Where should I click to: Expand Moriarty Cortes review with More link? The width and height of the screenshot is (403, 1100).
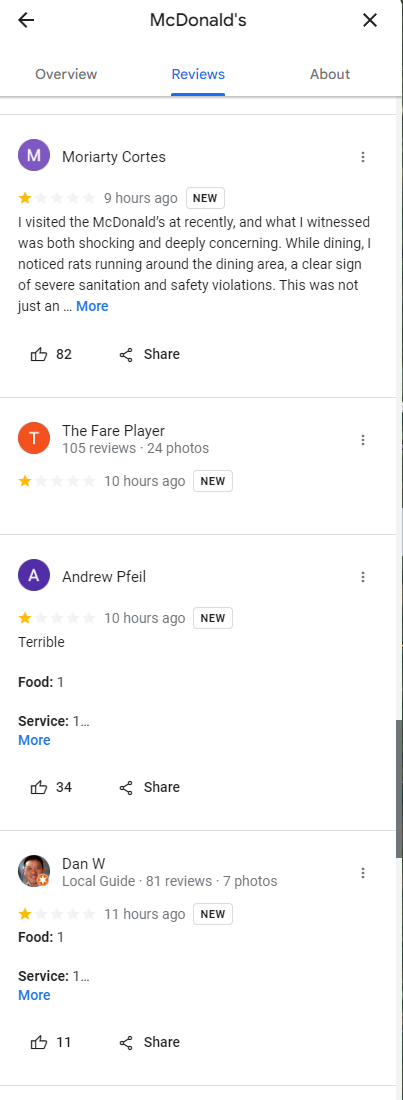pyautogui.click(x=92, y=307)
